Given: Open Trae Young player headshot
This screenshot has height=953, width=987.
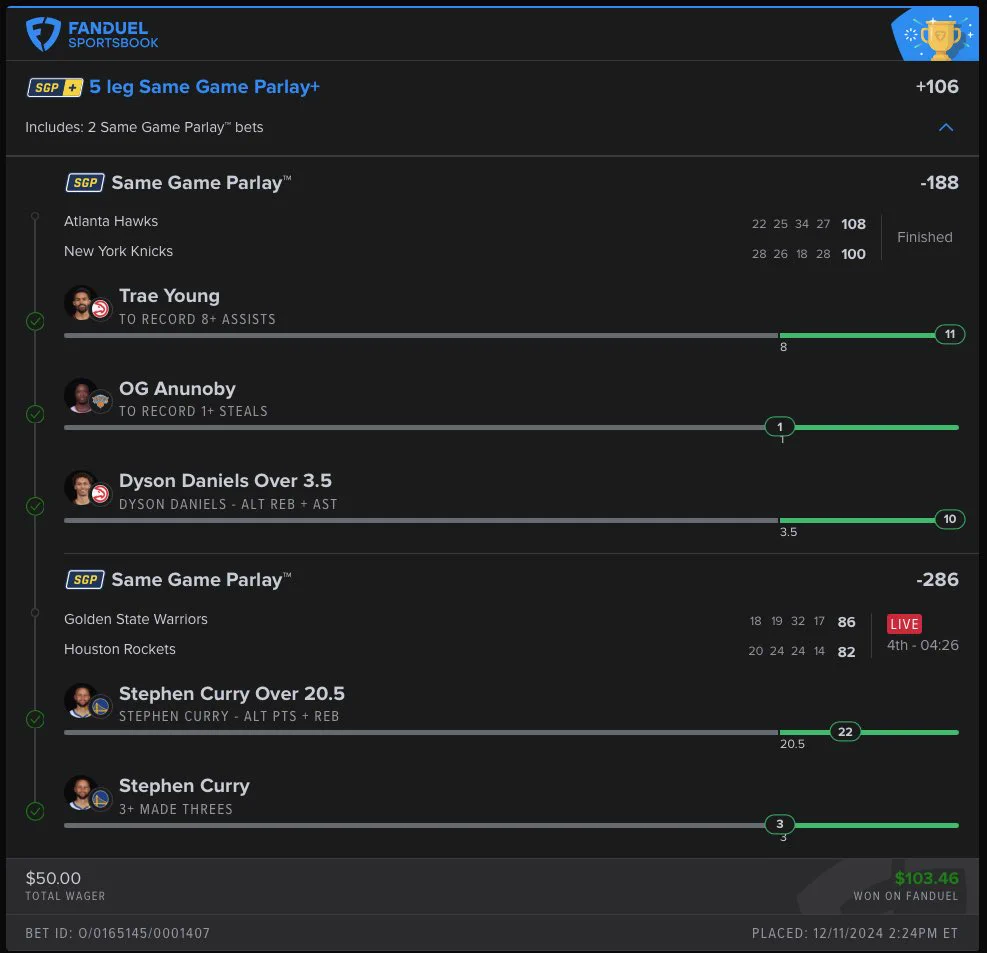Looking at the screenshot, I should [81, 303].
